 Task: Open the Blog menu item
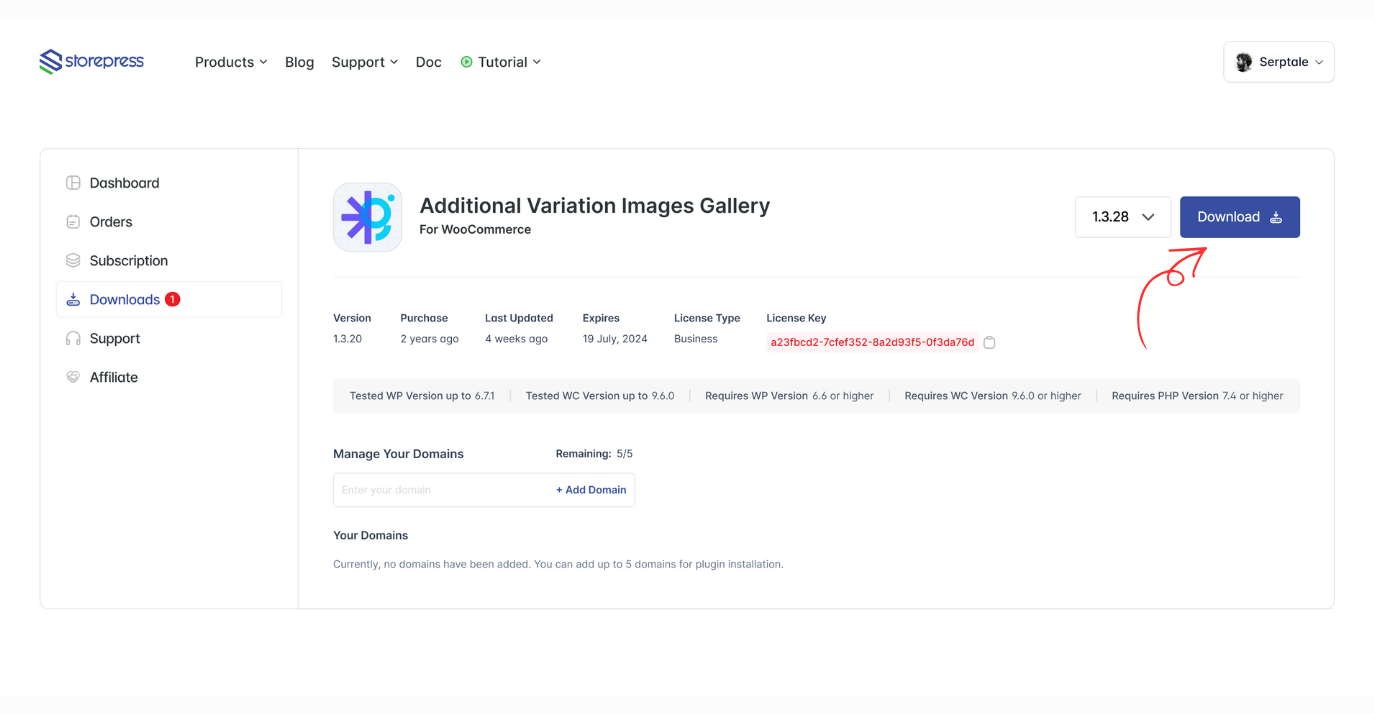pyautogui.click(x=299, y=61)
